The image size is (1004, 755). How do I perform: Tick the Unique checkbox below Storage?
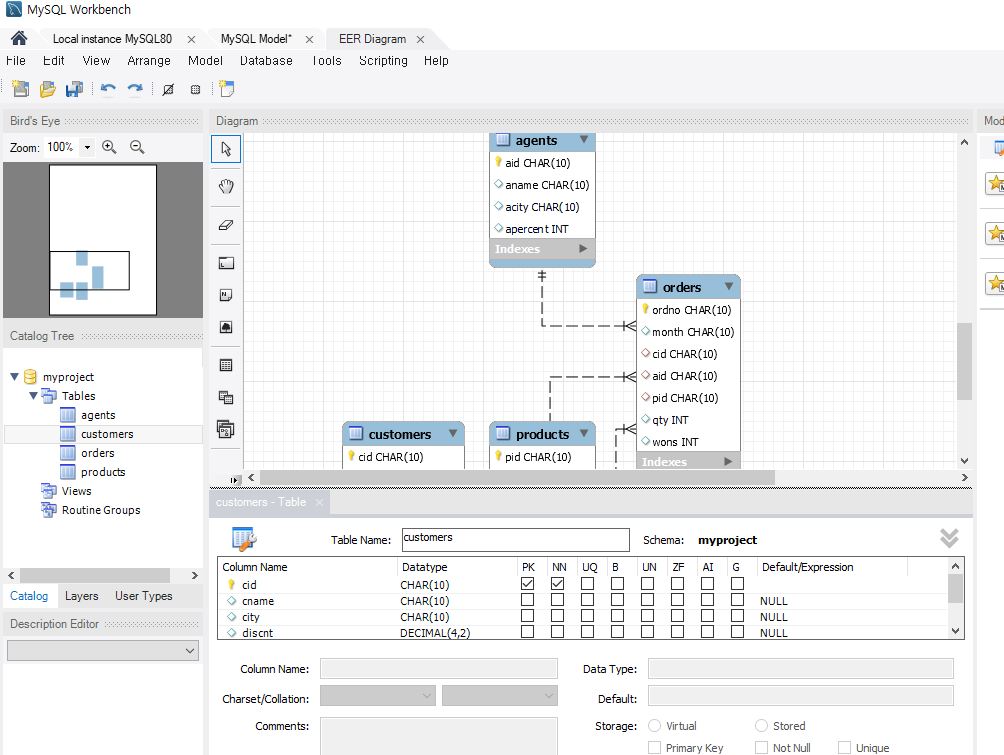point(845,747)
